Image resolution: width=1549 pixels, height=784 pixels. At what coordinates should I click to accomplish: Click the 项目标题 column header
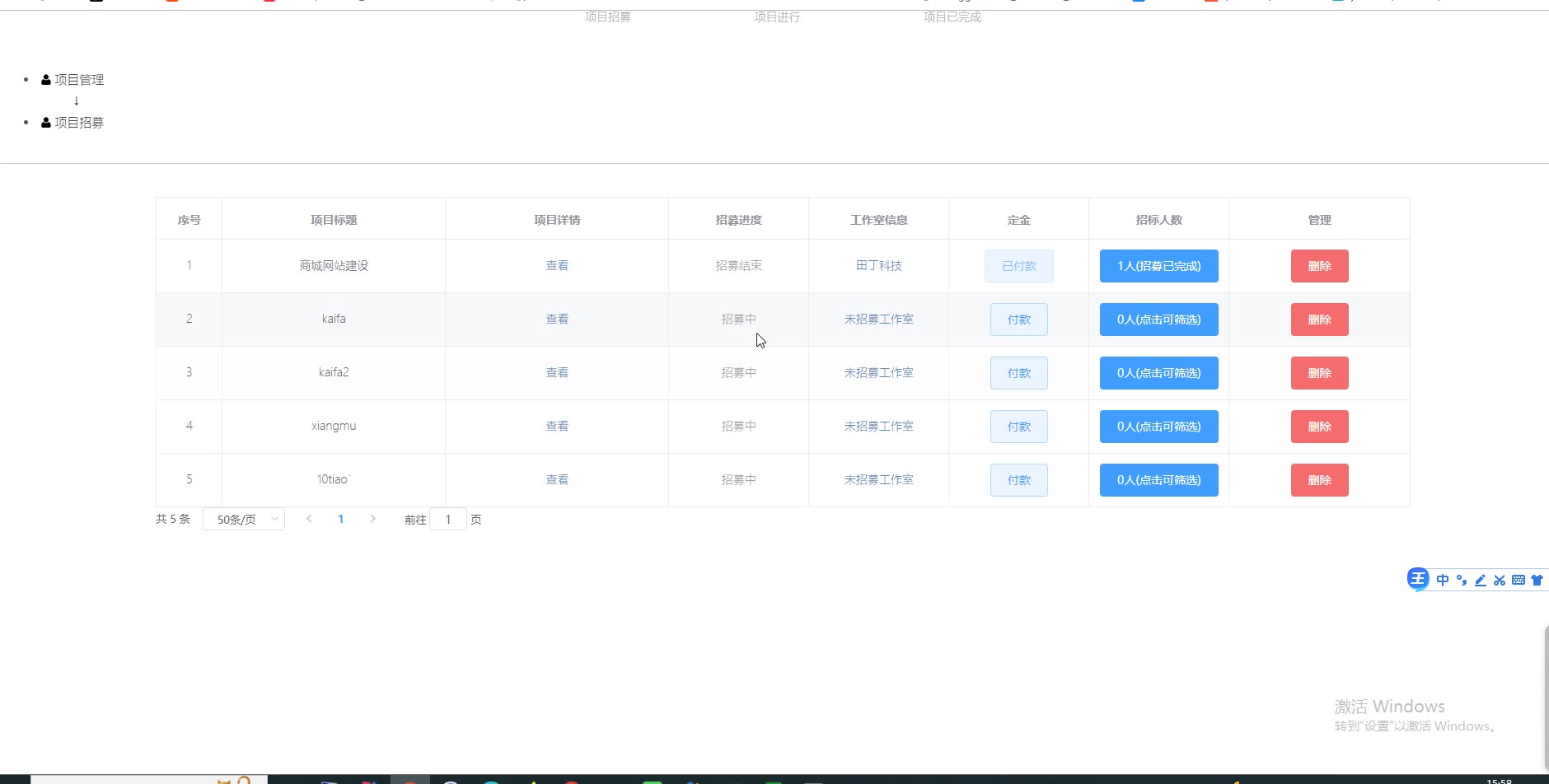click(334, 220)
